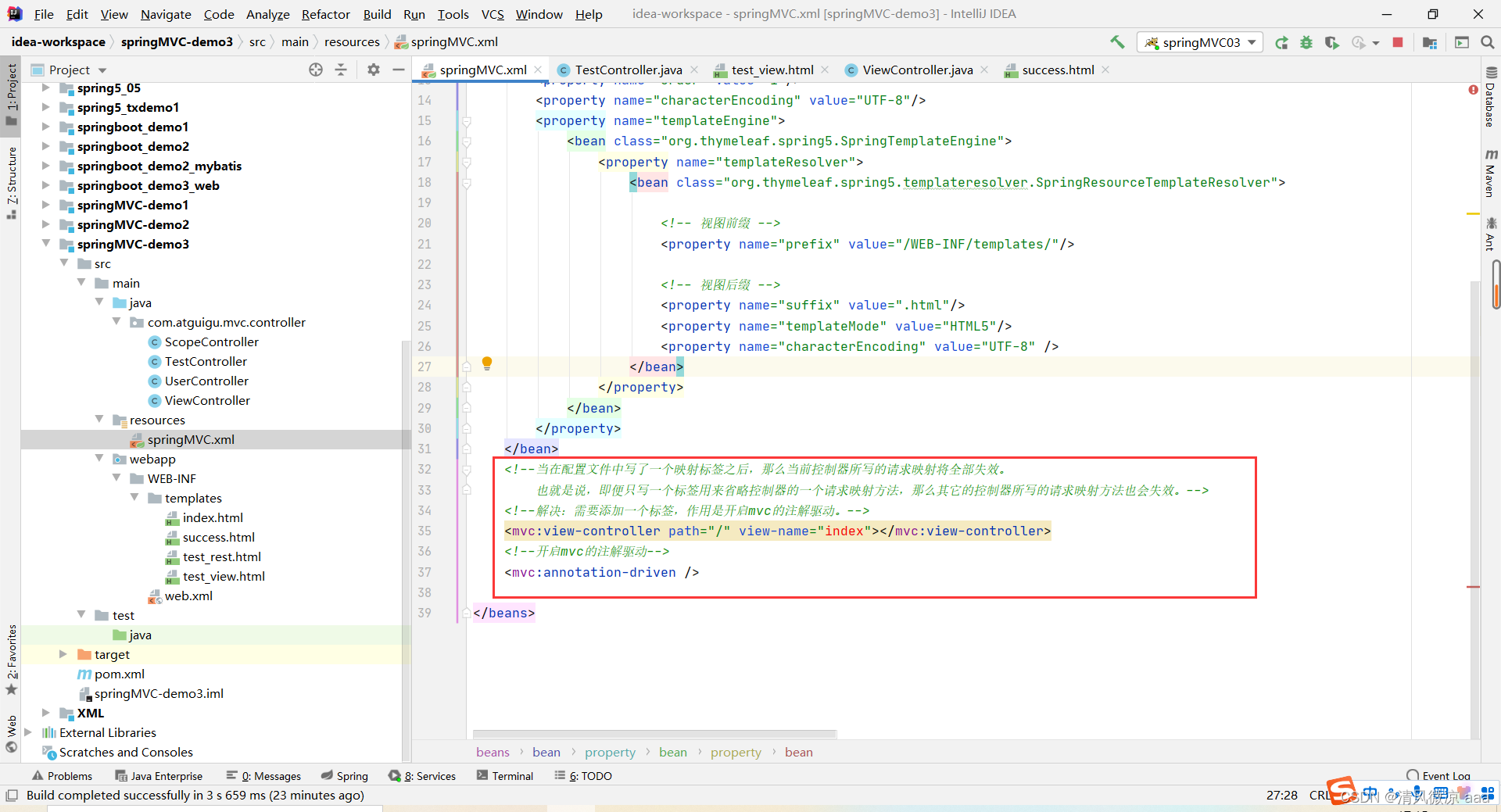1501x812 pixels.
Task: Click the yellow intention bulb on line 27
Action: tap(487, 363)
